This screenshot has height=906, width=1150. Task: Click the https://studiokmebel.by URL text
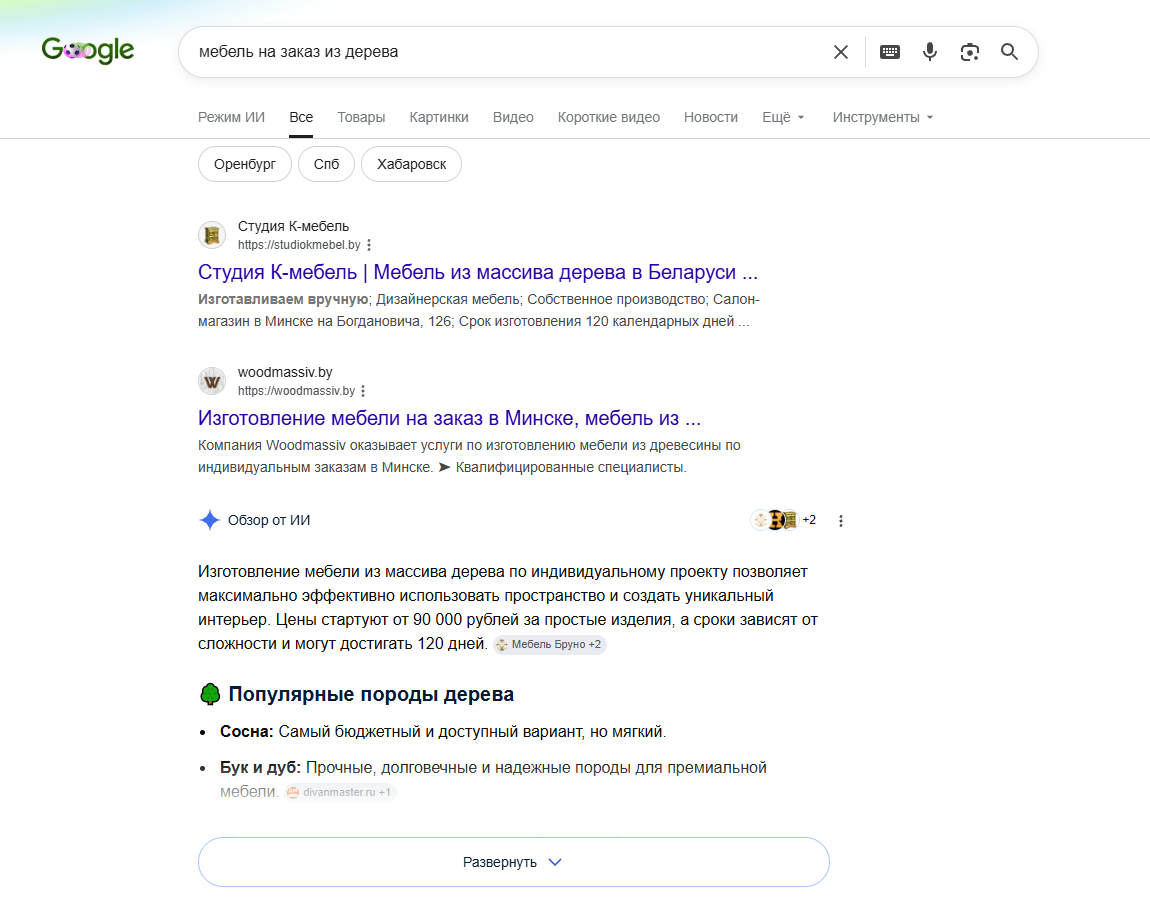click(299, 245)
